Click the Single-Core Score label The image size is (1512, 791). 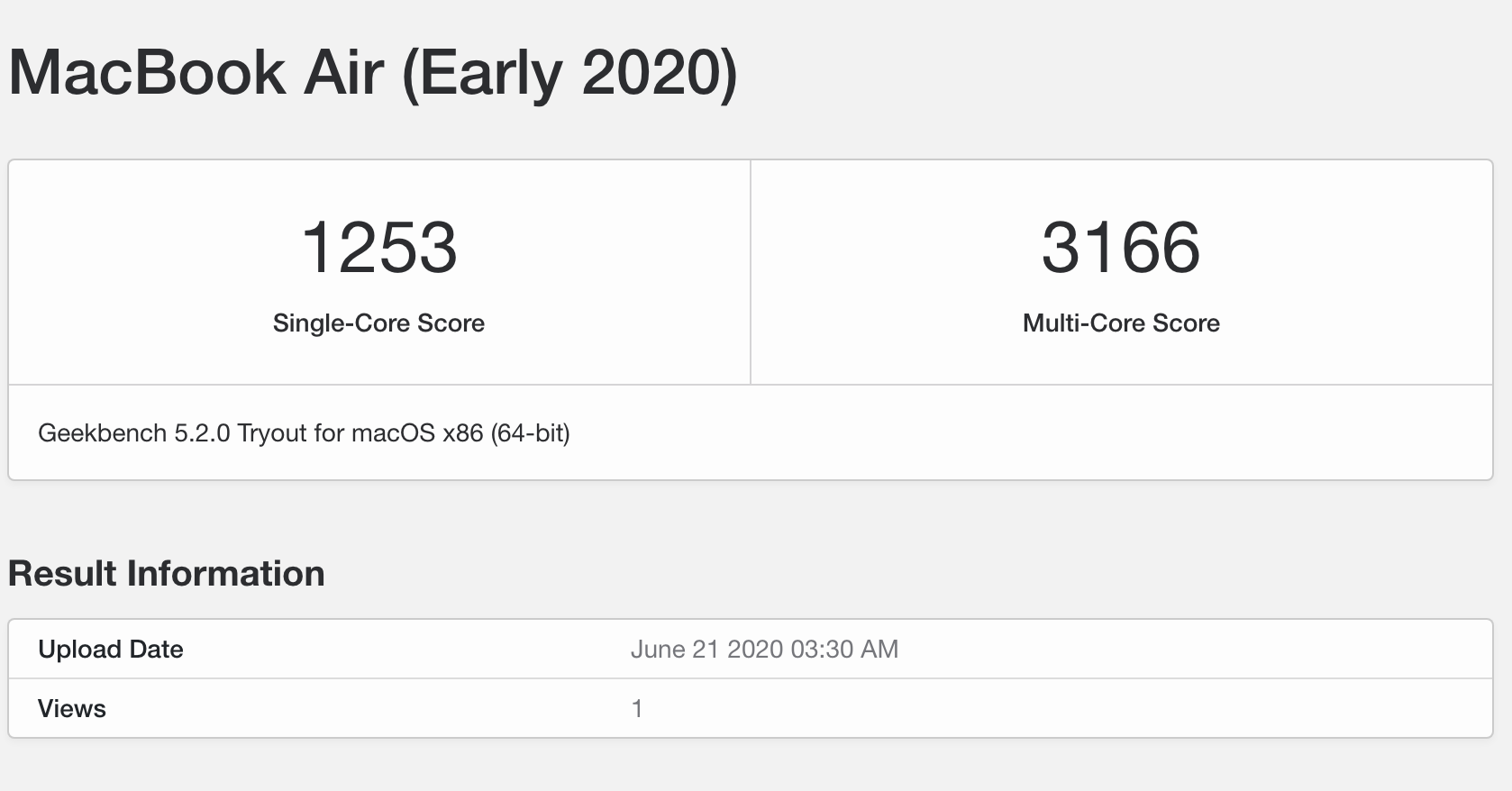pyautogui.click(x=378, y=323)
